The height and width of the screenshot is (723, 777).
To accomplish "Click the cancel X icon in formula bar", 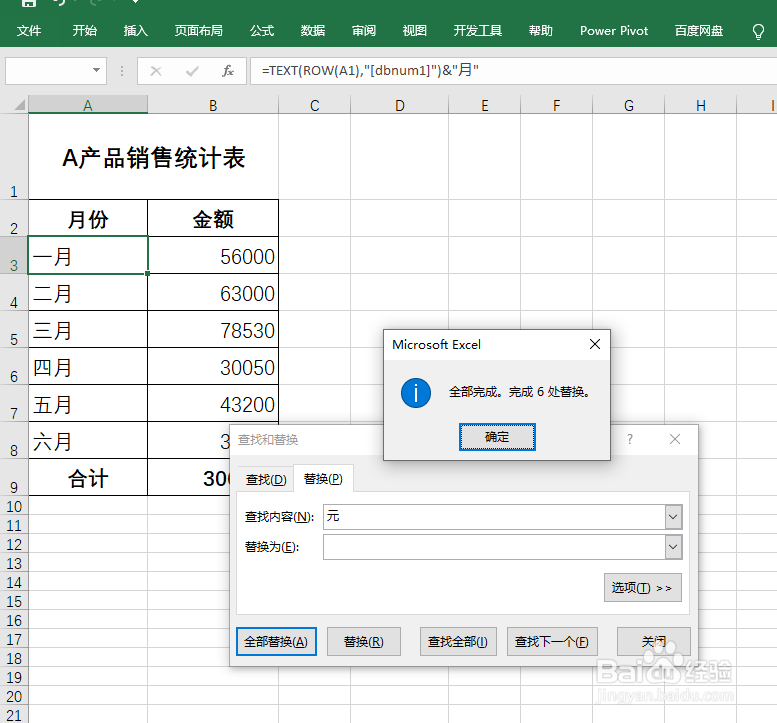I will tap(156, 71).
